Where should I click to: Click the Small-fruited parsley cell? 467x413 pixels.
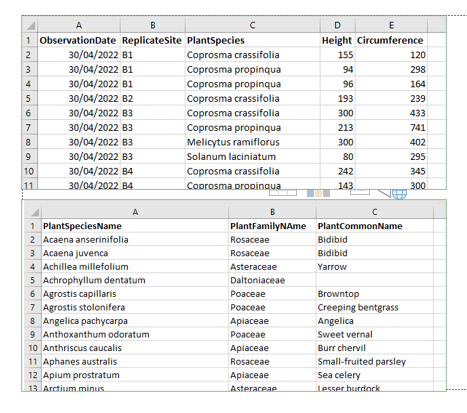tap(375, 362)
